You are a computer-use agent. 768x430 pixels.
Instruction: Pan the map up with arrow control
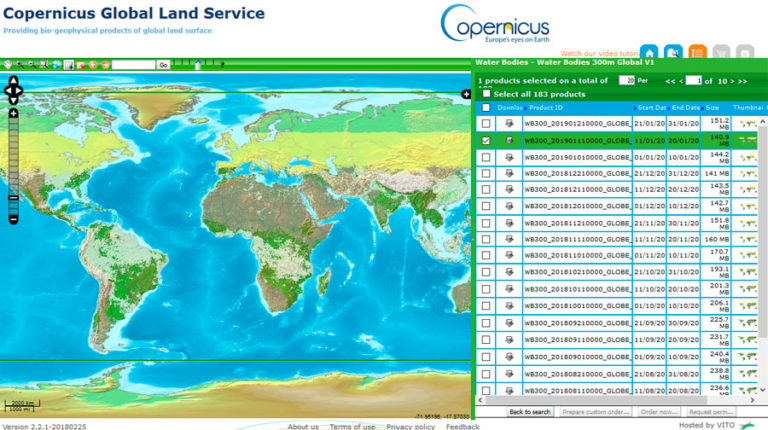(13, 80)
